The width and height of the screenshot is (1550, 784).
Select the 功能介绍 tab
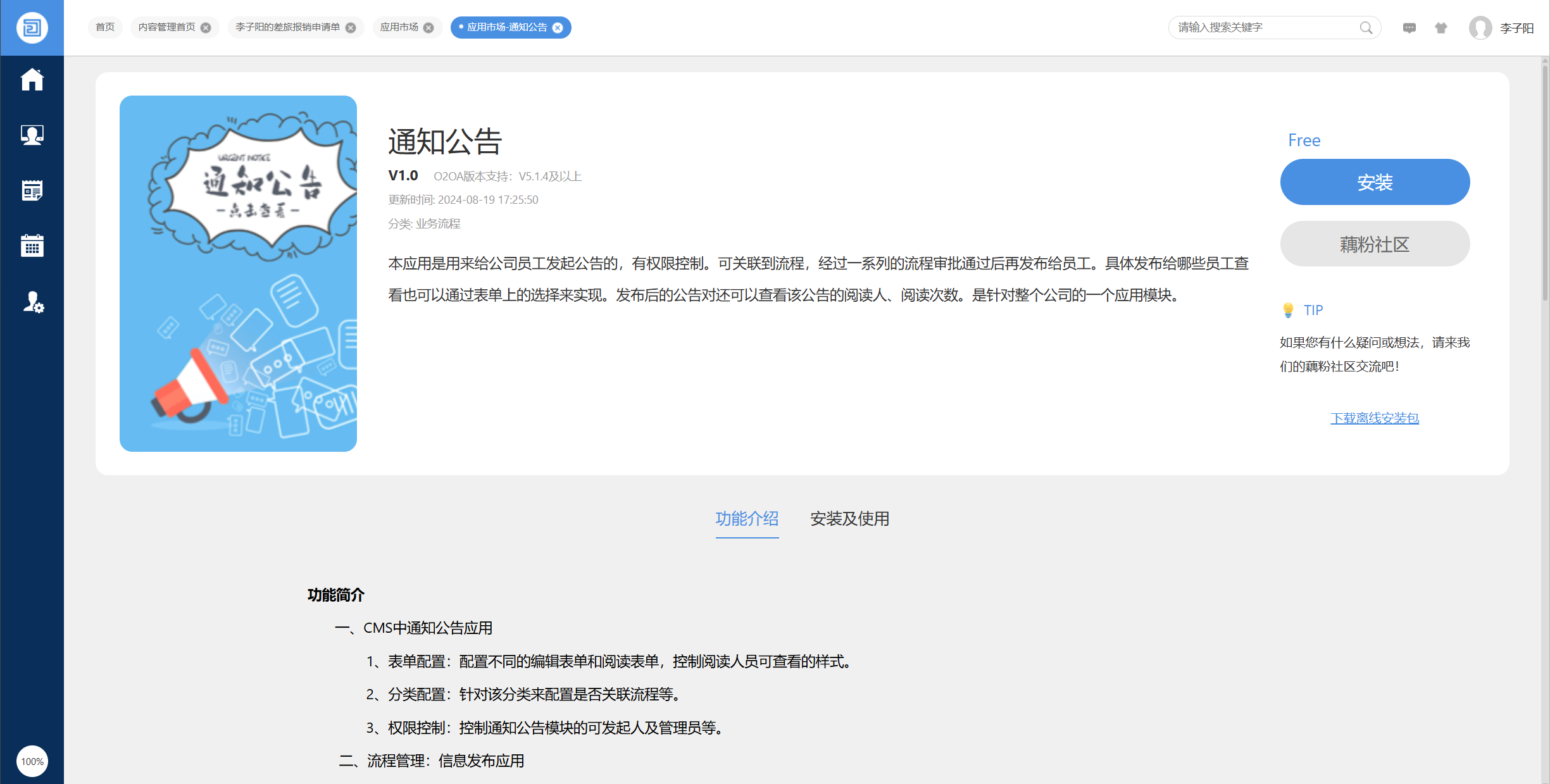tap(747, 519)
